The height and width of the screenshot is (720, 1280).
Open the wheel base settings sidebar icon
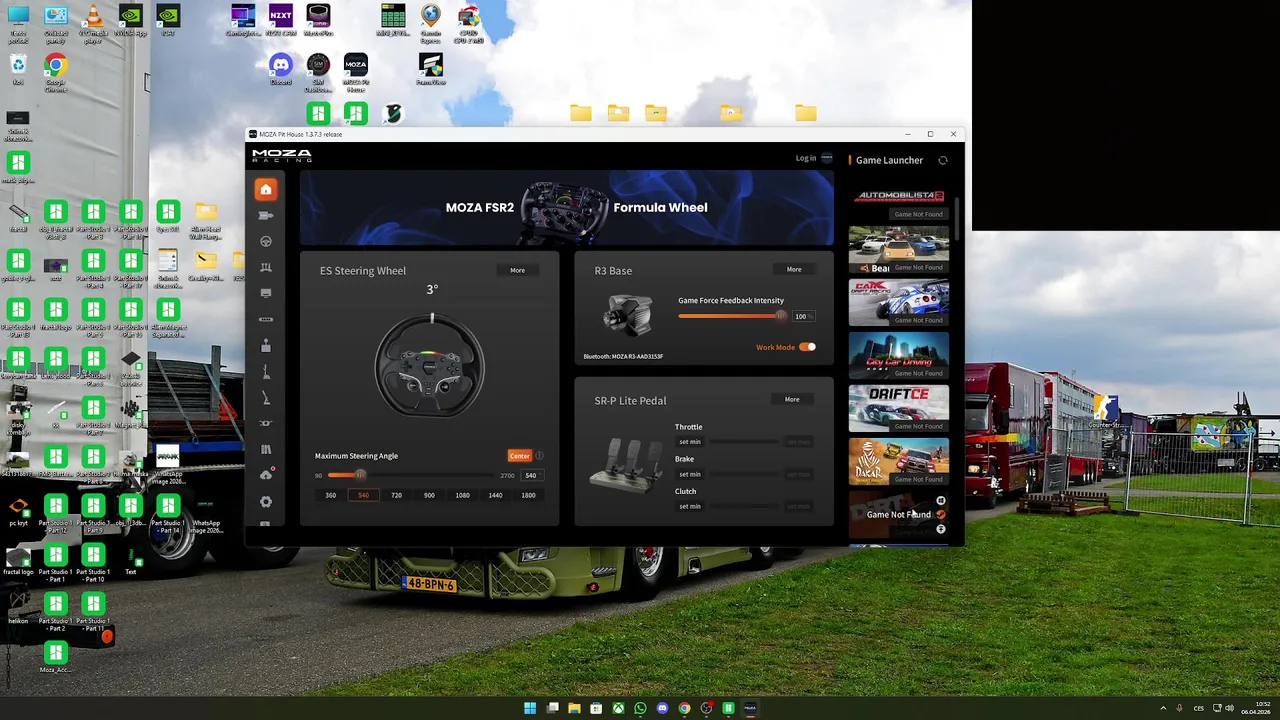pos(265,215)
